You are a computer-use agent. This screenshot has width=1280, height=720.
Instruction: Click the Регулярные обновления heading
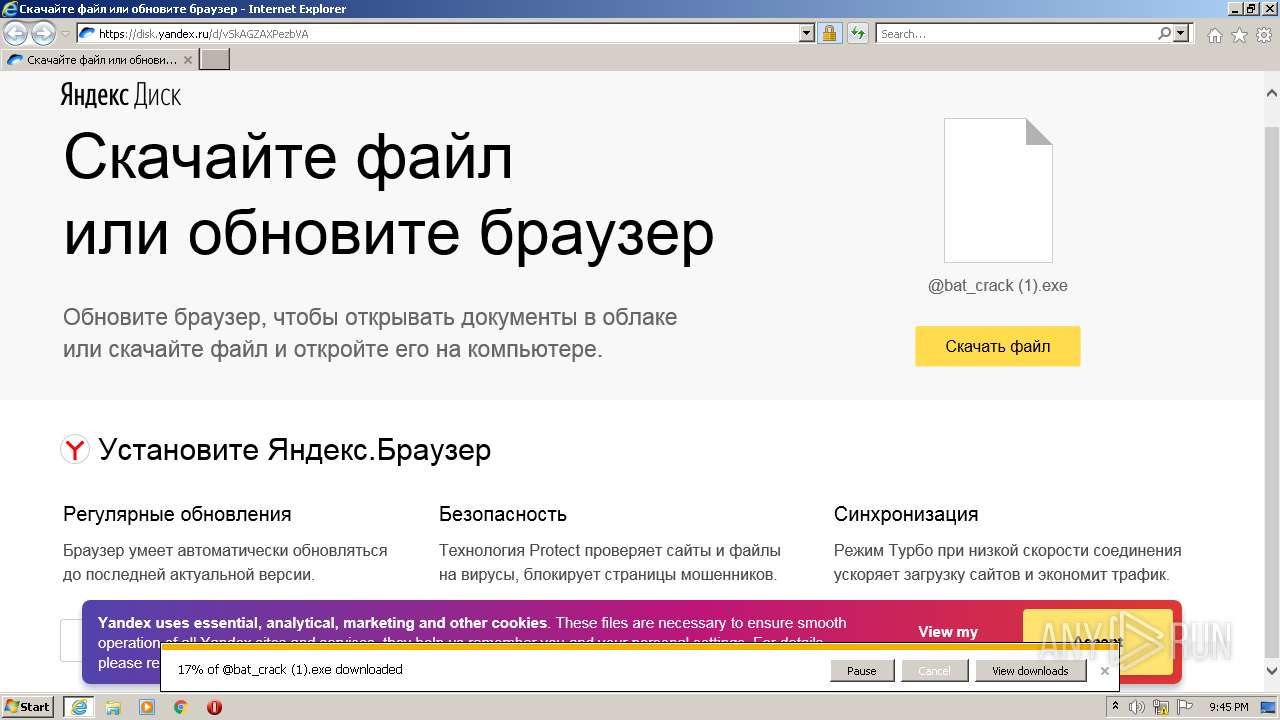pos(177,514)
